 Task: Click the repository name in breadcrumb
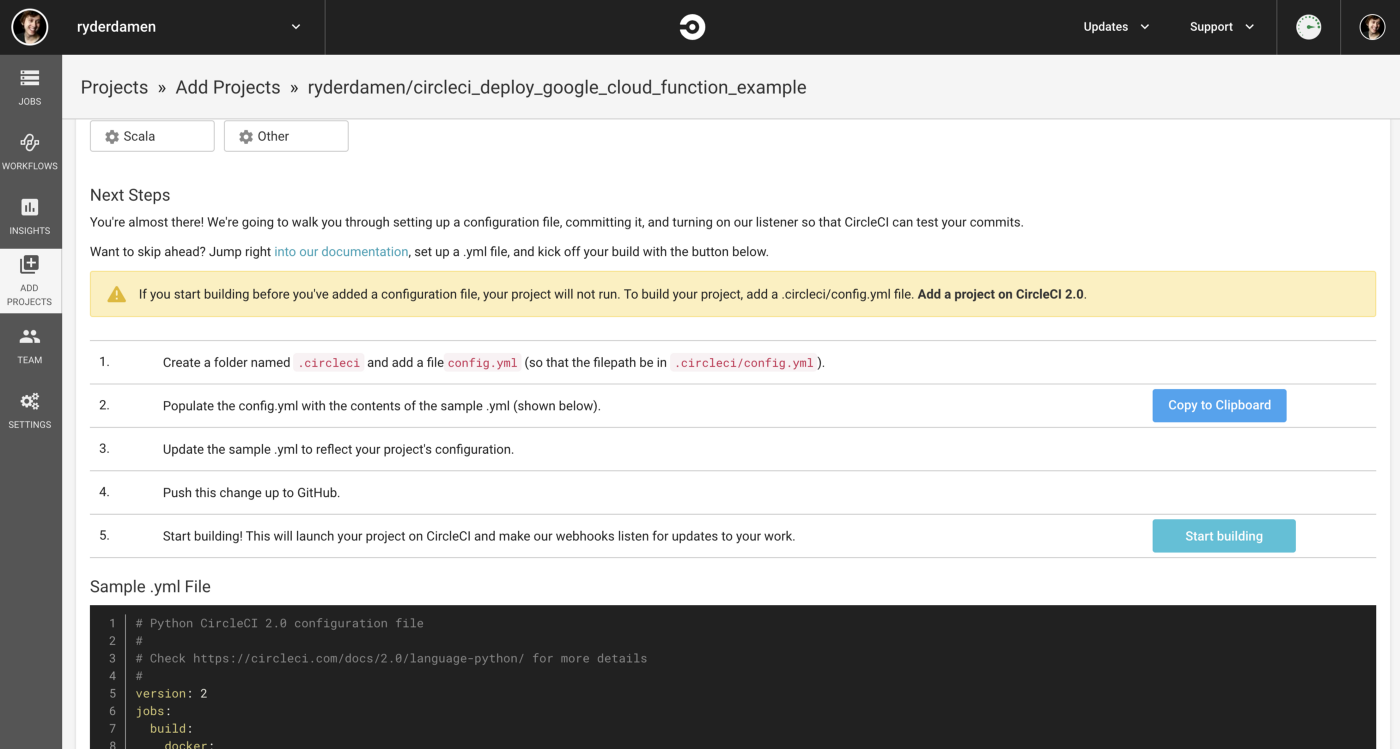[x=557, y=87]
